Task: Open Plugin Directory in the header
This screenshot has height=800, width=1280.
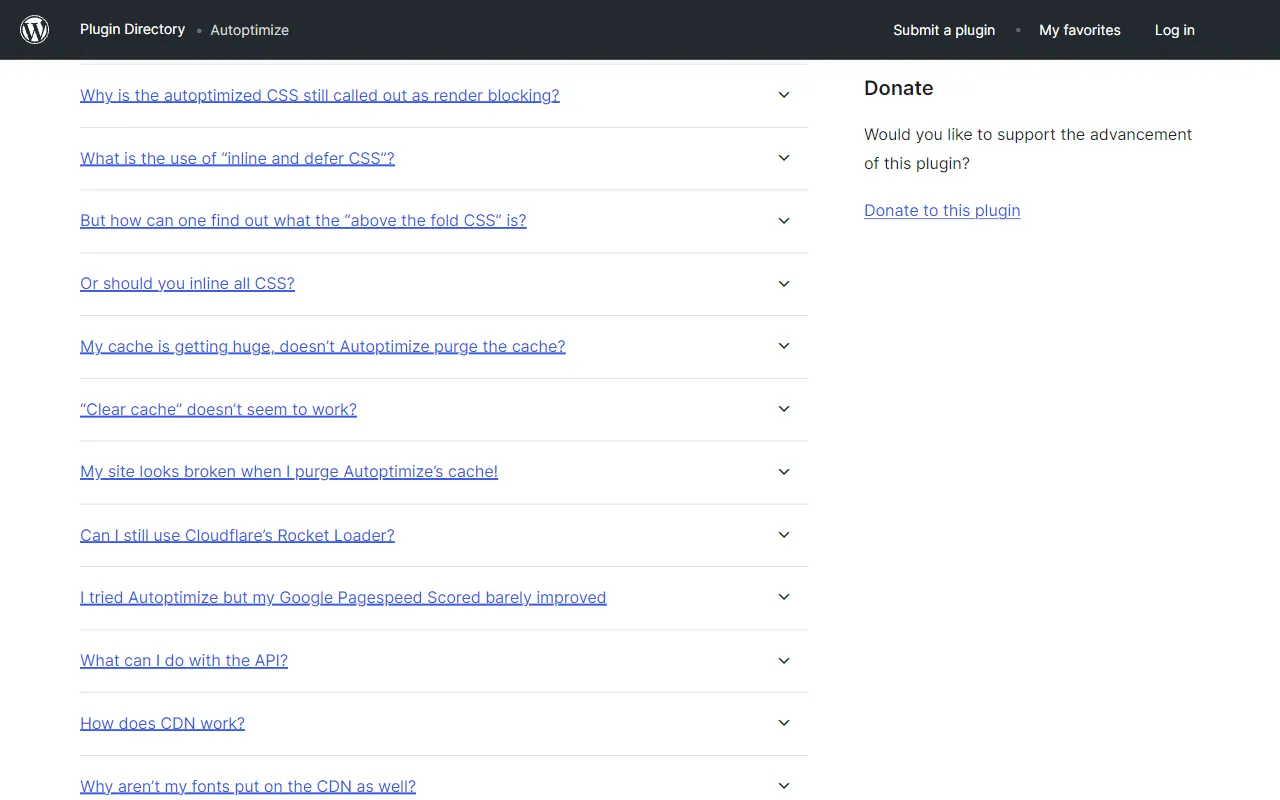Action: (132, 29)
